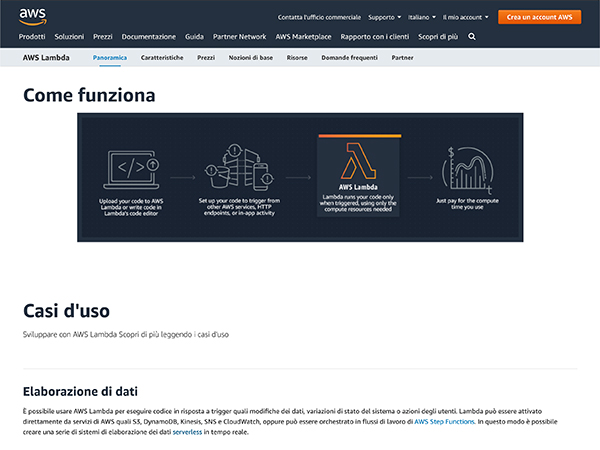Open Scopri di più menu
This screenshot has width=600, height=450.
click(x=438, y=37)
